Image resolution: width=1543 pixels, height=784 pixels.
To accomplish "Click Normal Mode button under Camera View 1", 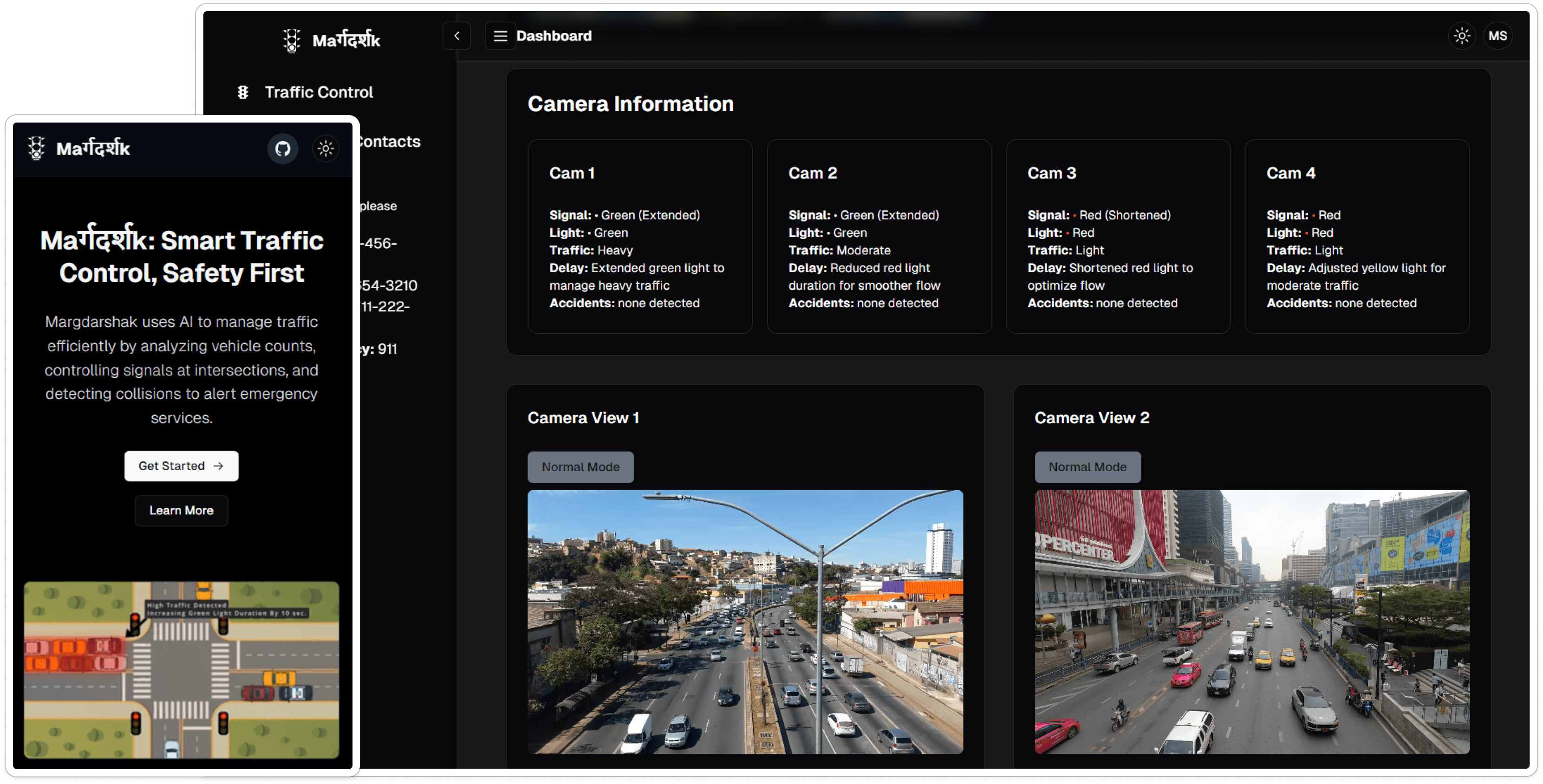I will (580, 467).
